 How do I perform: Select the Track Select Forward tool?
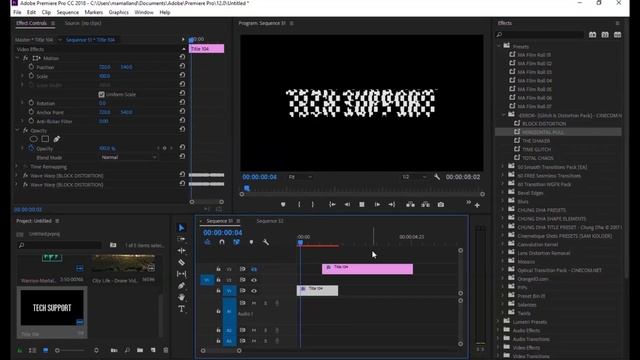181,239
